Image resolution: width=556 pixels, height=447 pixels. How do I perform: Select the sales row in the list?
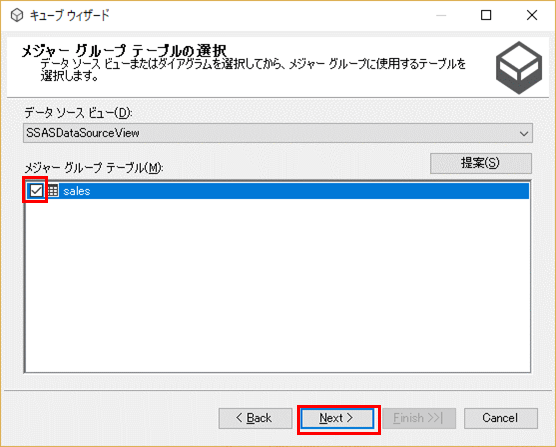278,191
